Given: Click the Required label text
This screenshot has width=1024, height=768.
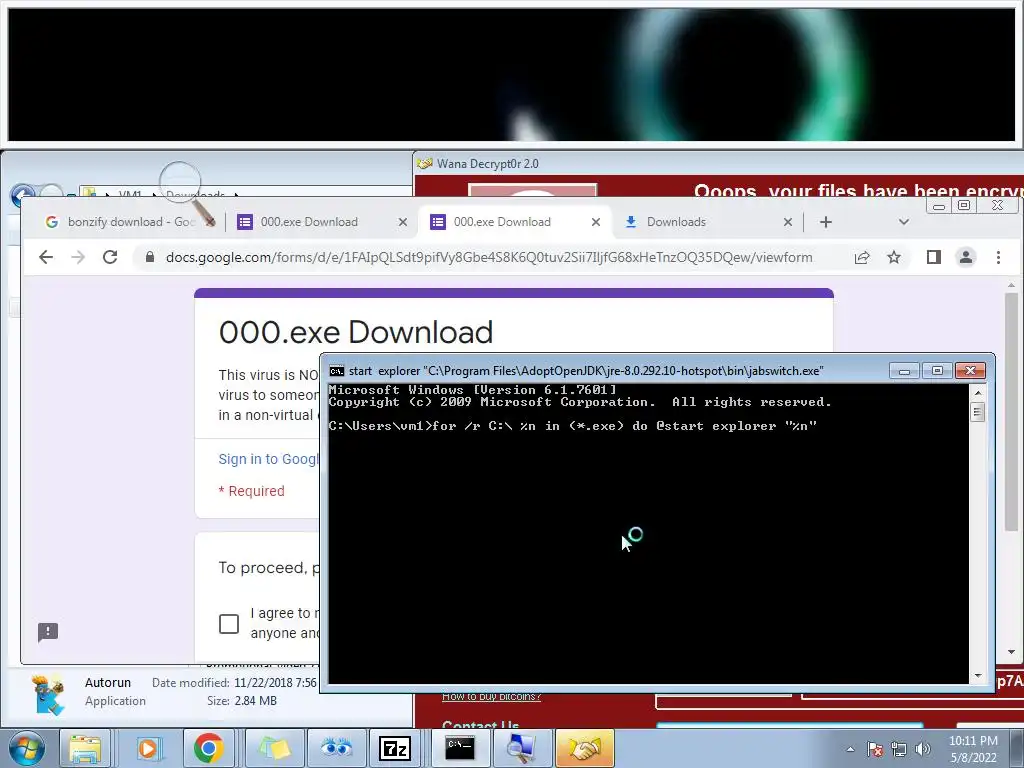Looking at the screenshot, I should coord(251,491).
